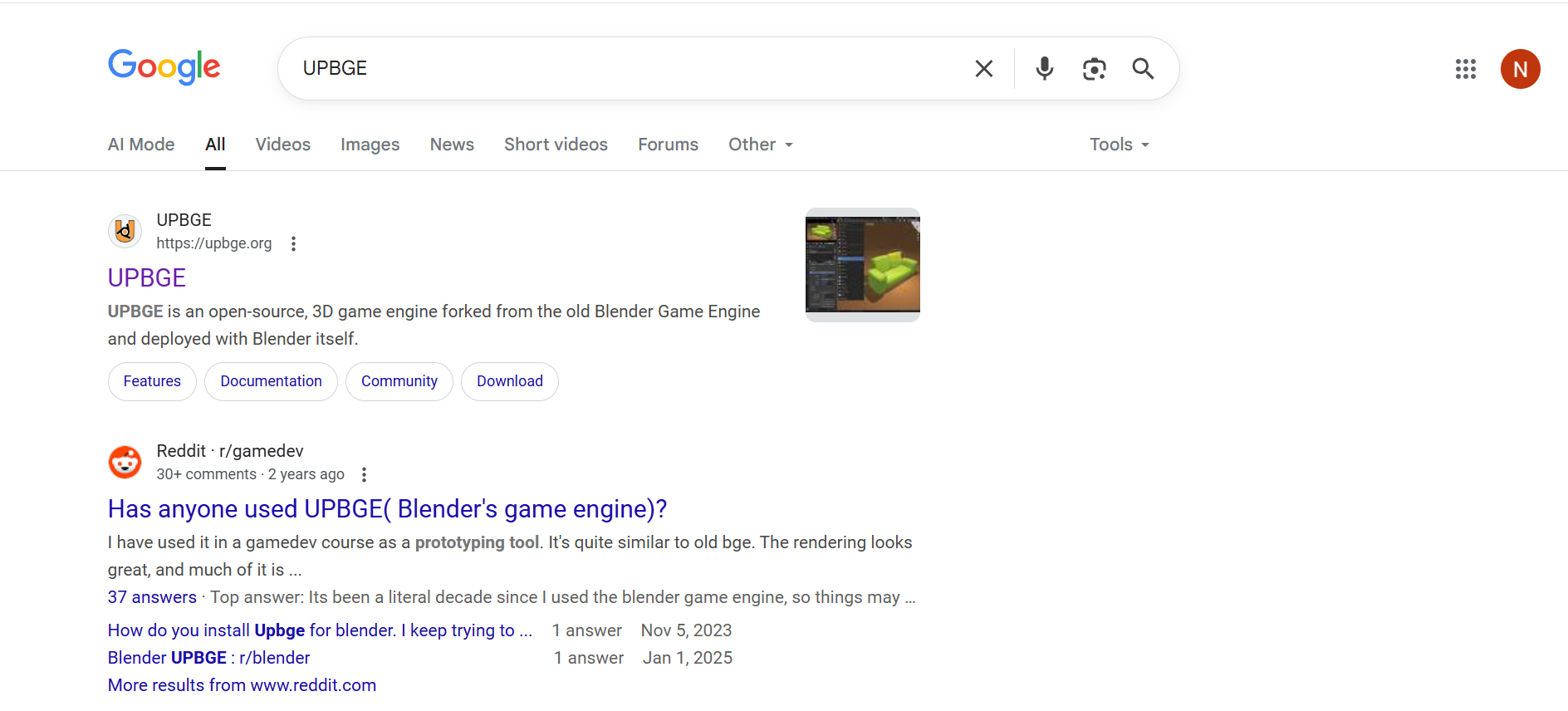Click the Reddit · r/gamedev source name
The width and height of the screenshot is (1568, 711).
230,451
